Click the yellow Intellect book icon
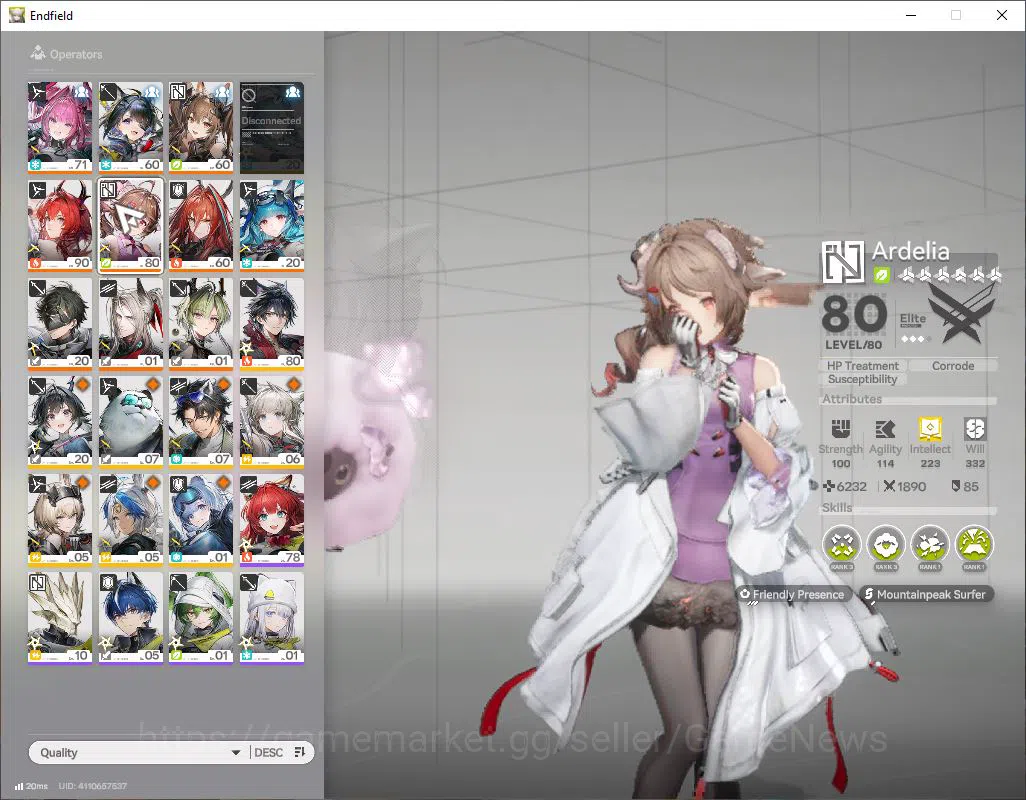Screen dimensions: 1026x800 [930, 429]
